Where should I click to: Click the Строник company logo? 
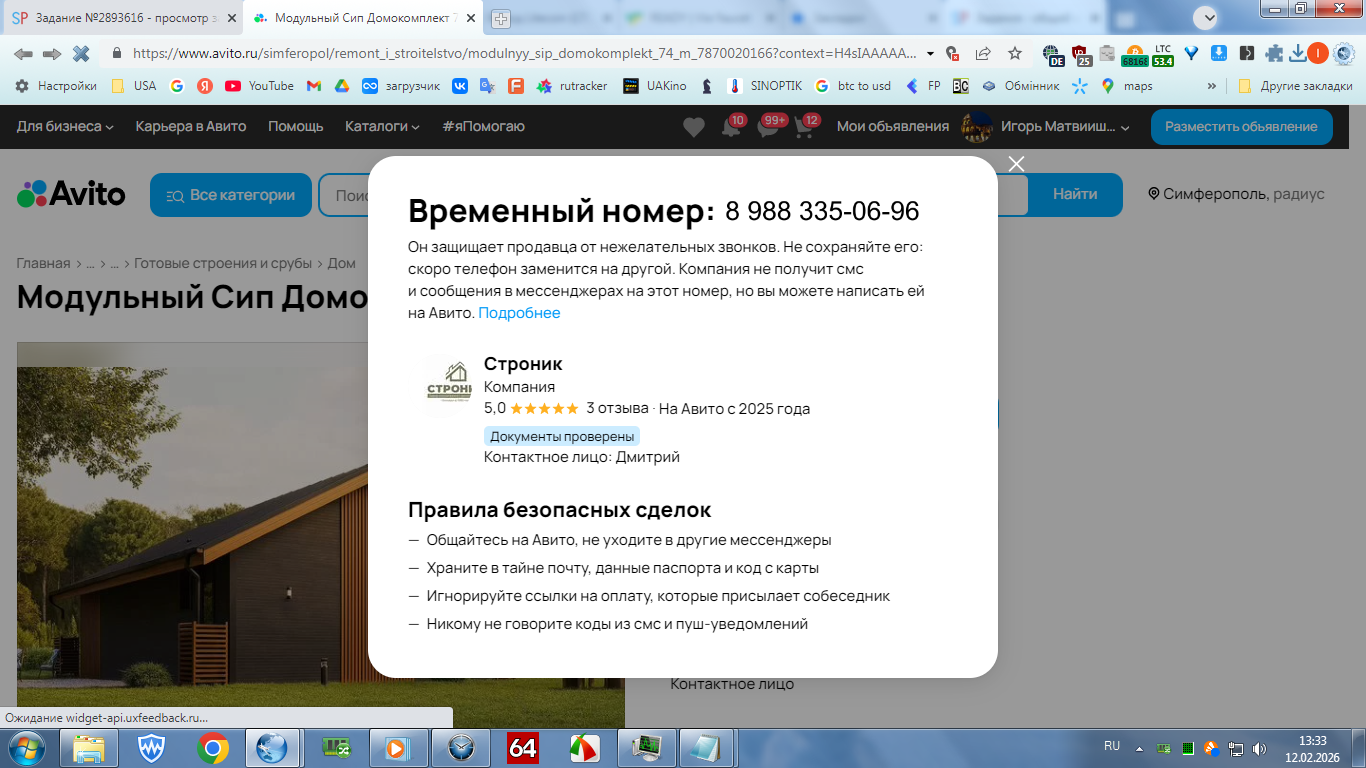tap(449, 385)
